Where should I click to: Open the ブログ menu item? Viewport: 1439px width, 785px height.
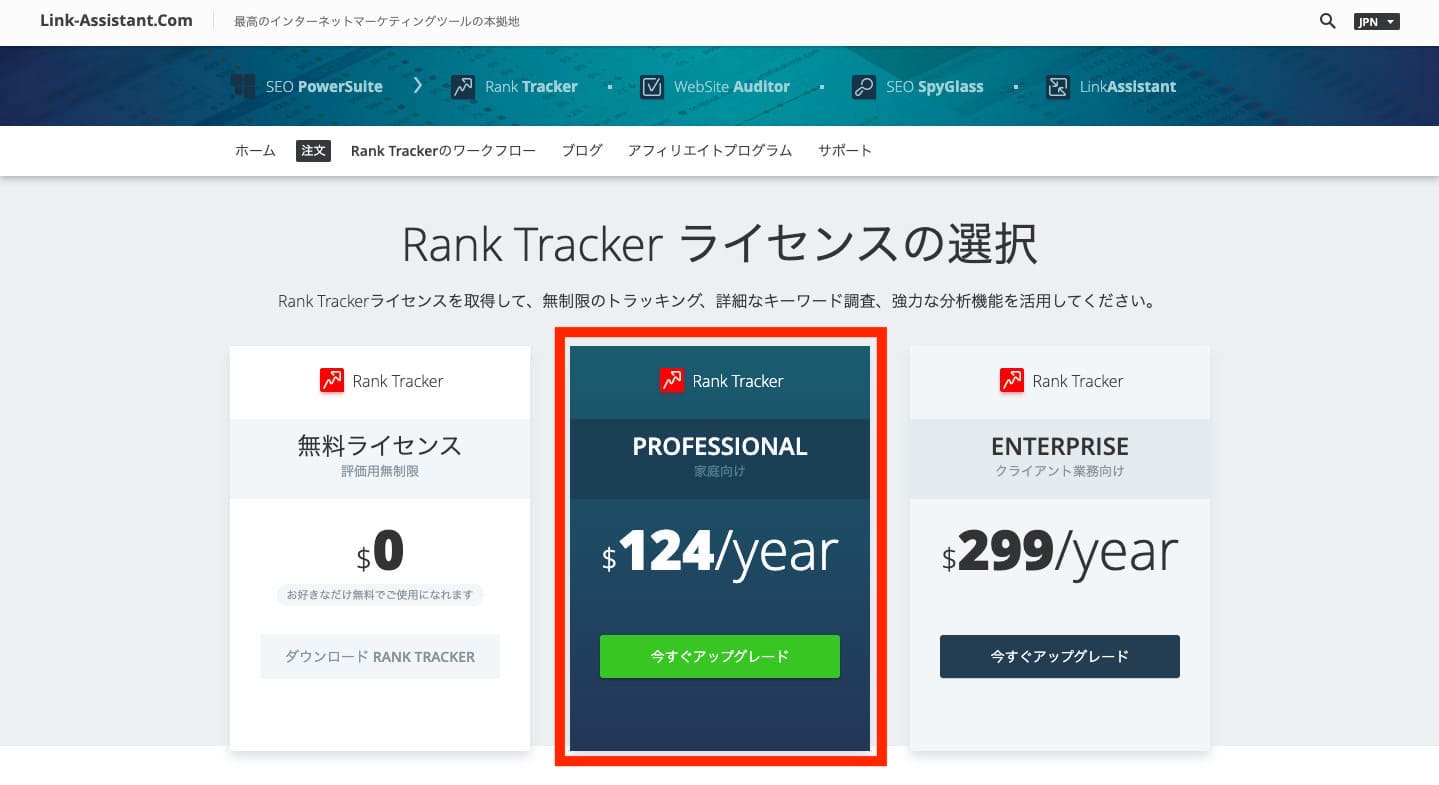point(582,151)
